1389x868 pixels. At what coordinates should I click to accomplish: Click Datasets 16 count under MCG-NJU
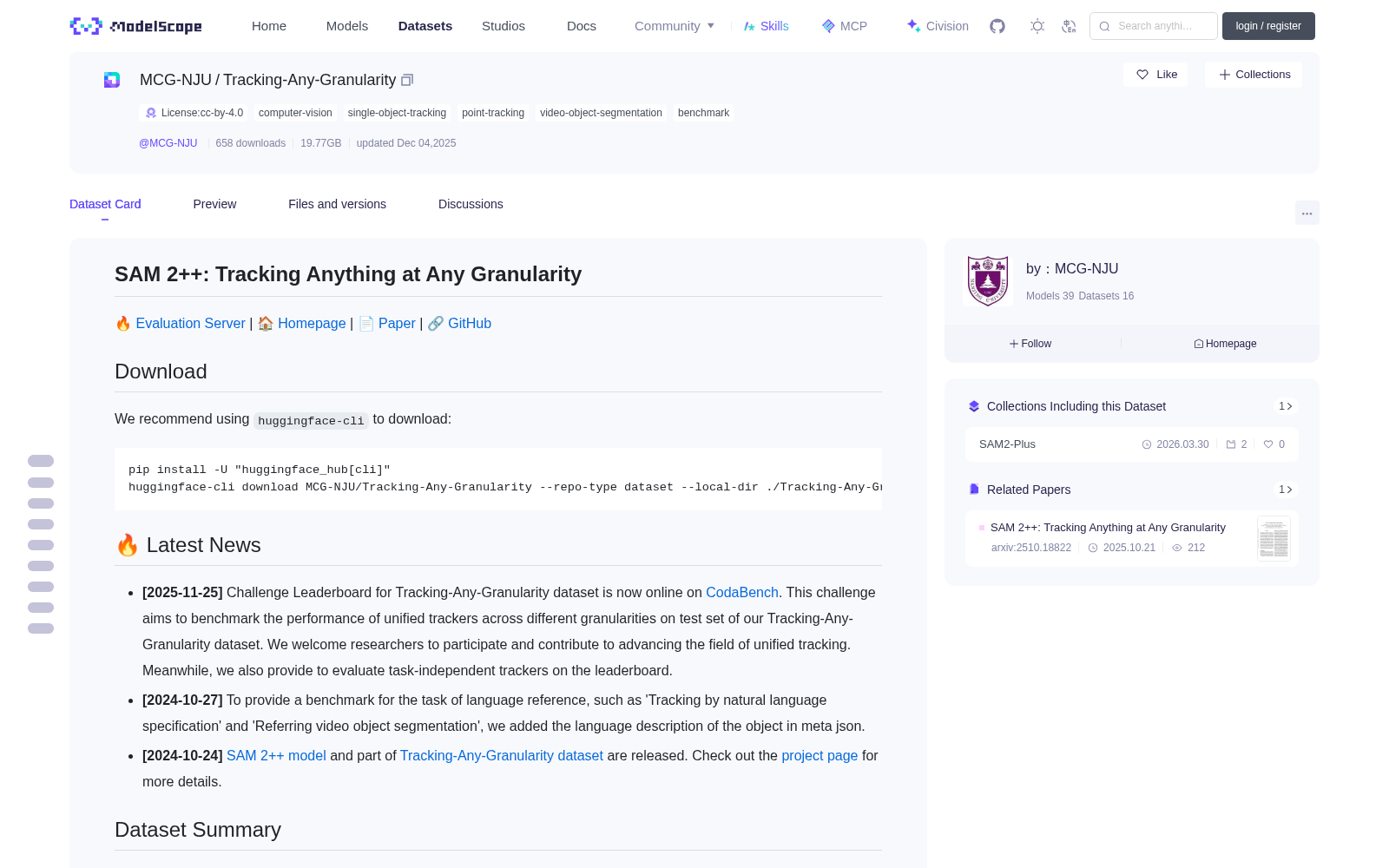(x=1106, y=296)
